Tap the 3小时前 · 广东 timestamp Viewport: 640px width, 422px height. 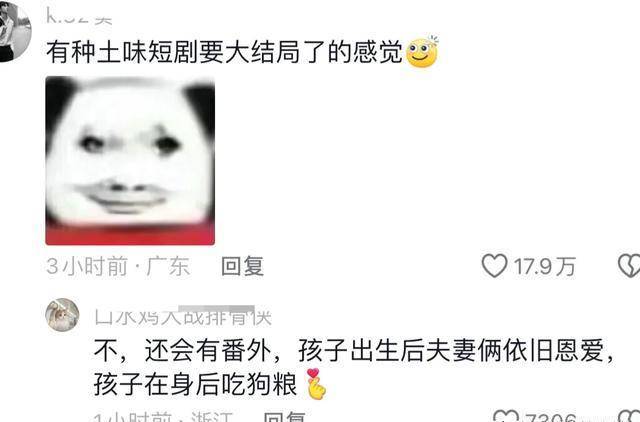coord(118,266)
